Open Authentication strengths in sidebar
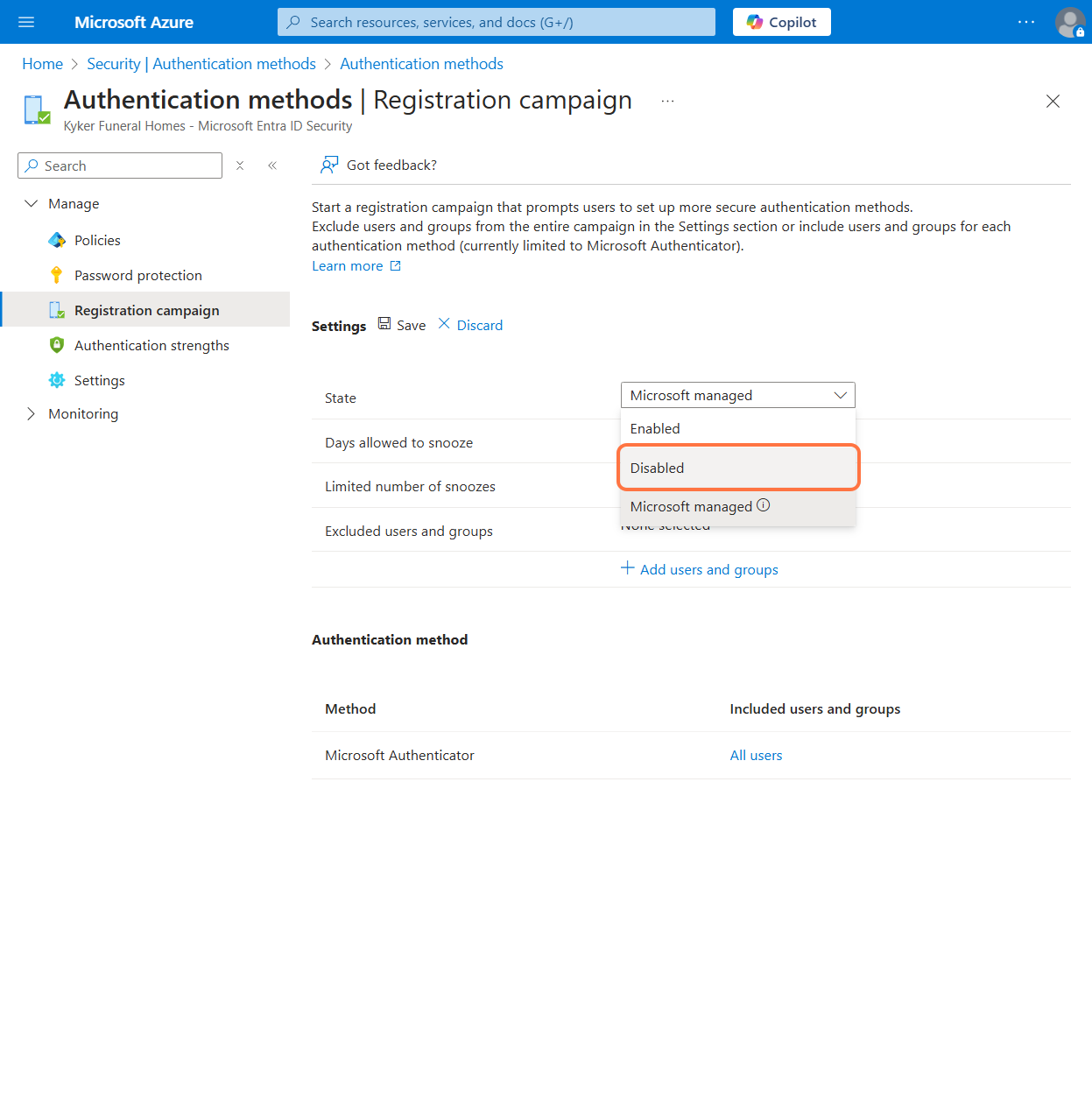Image resolution: width=1092 pixels, height=1106 pixels. tap(151, 345)
